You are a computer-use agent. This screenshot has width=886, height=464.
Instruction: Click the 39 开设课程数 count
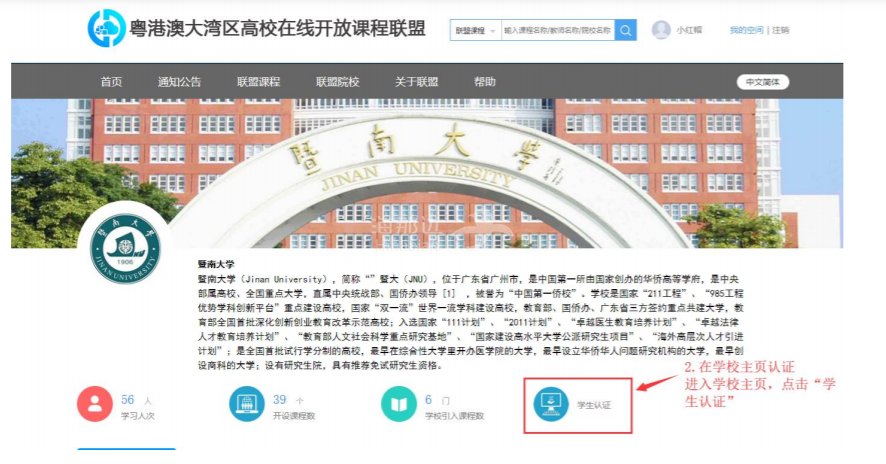[x=280, y=400]
